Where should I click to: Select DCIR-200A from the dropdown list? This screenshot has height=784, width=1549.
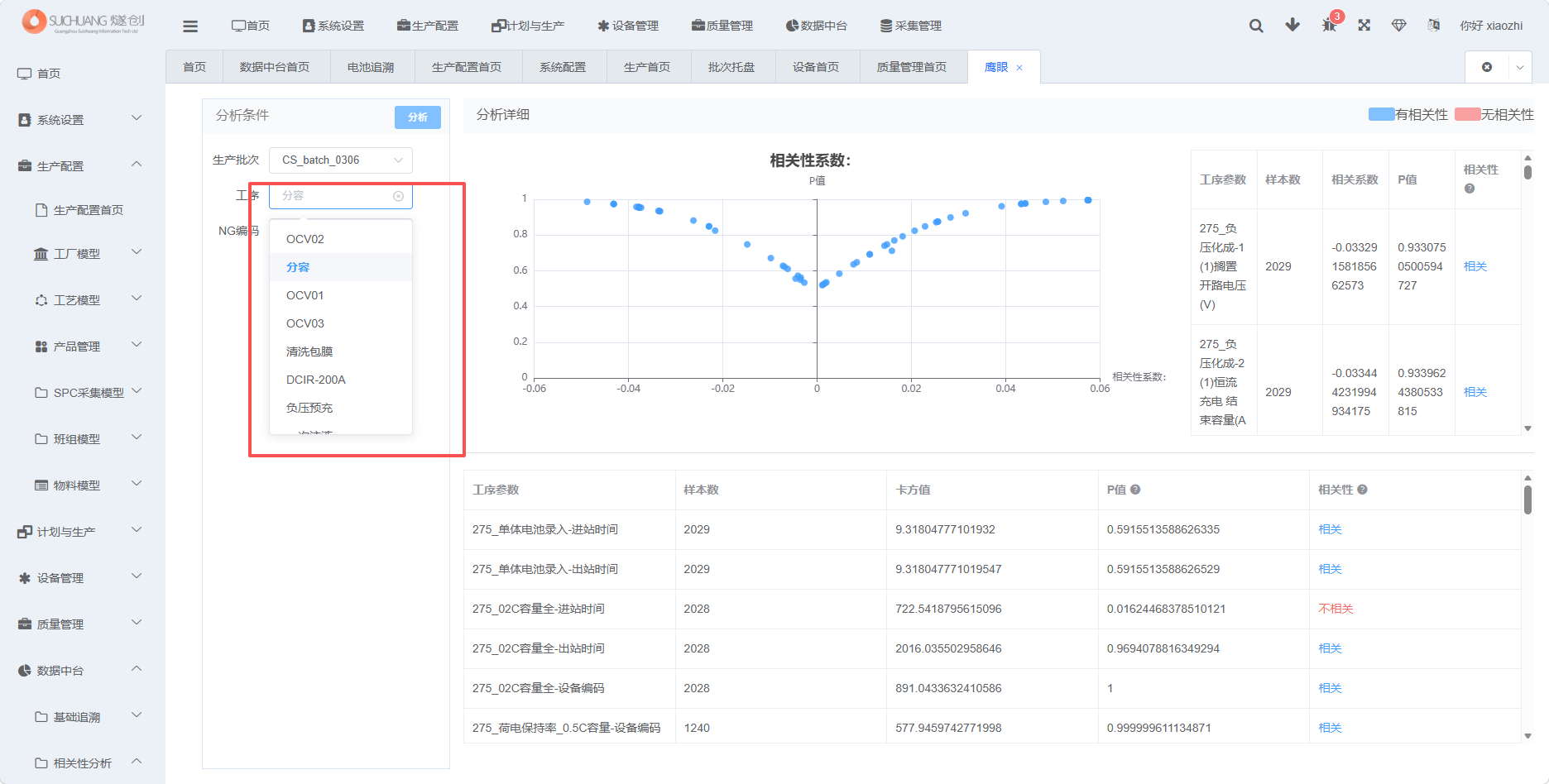341,380
